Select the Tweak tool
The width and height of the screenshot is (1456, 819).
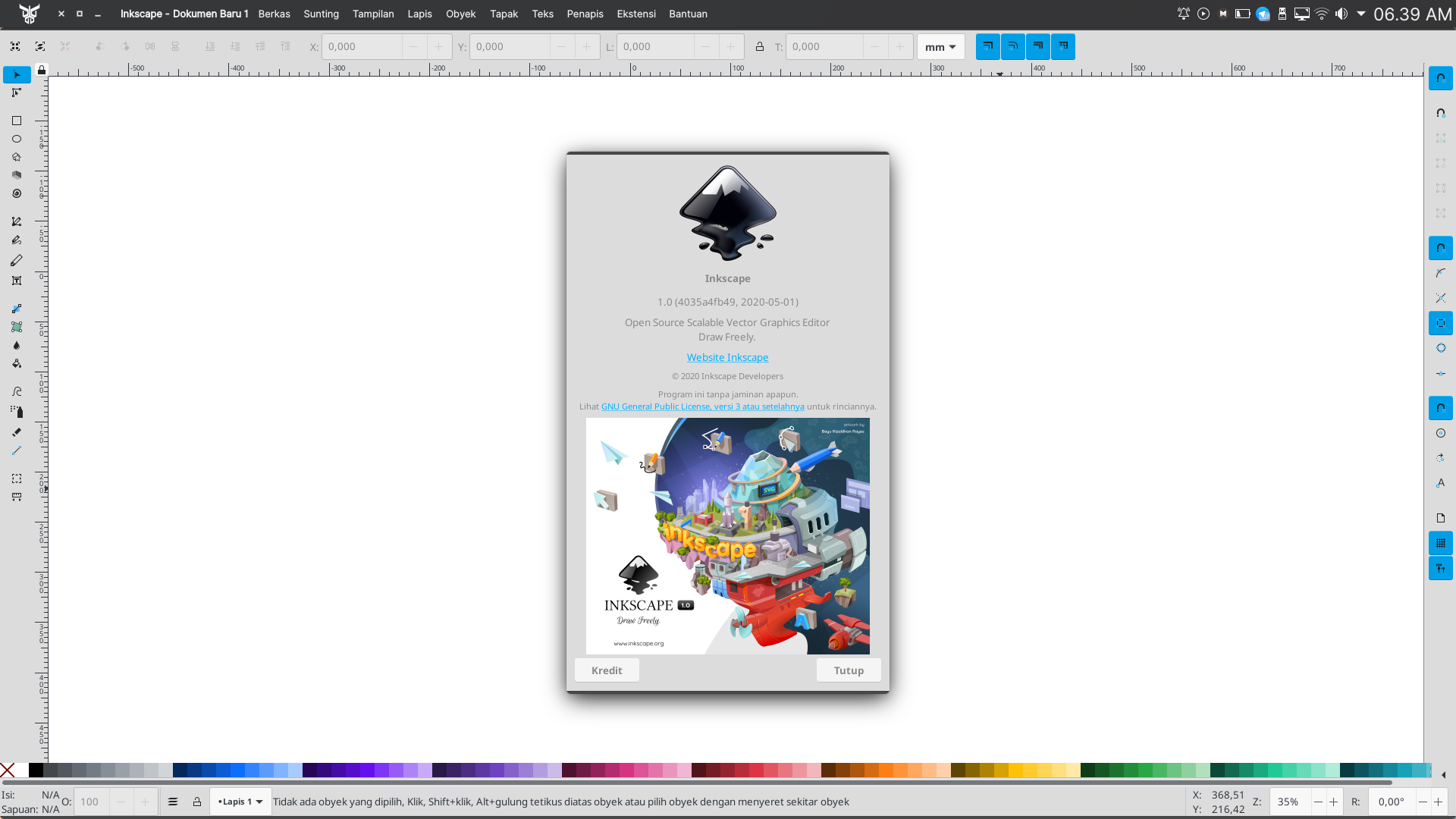(x=17, y=391)
